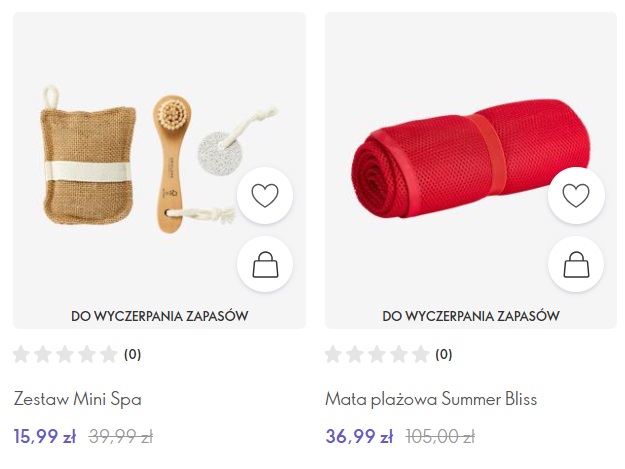Screen dimensions: 625x469
Task: Open the Zestaw Mini Spa product image
Action: (159, 159)
